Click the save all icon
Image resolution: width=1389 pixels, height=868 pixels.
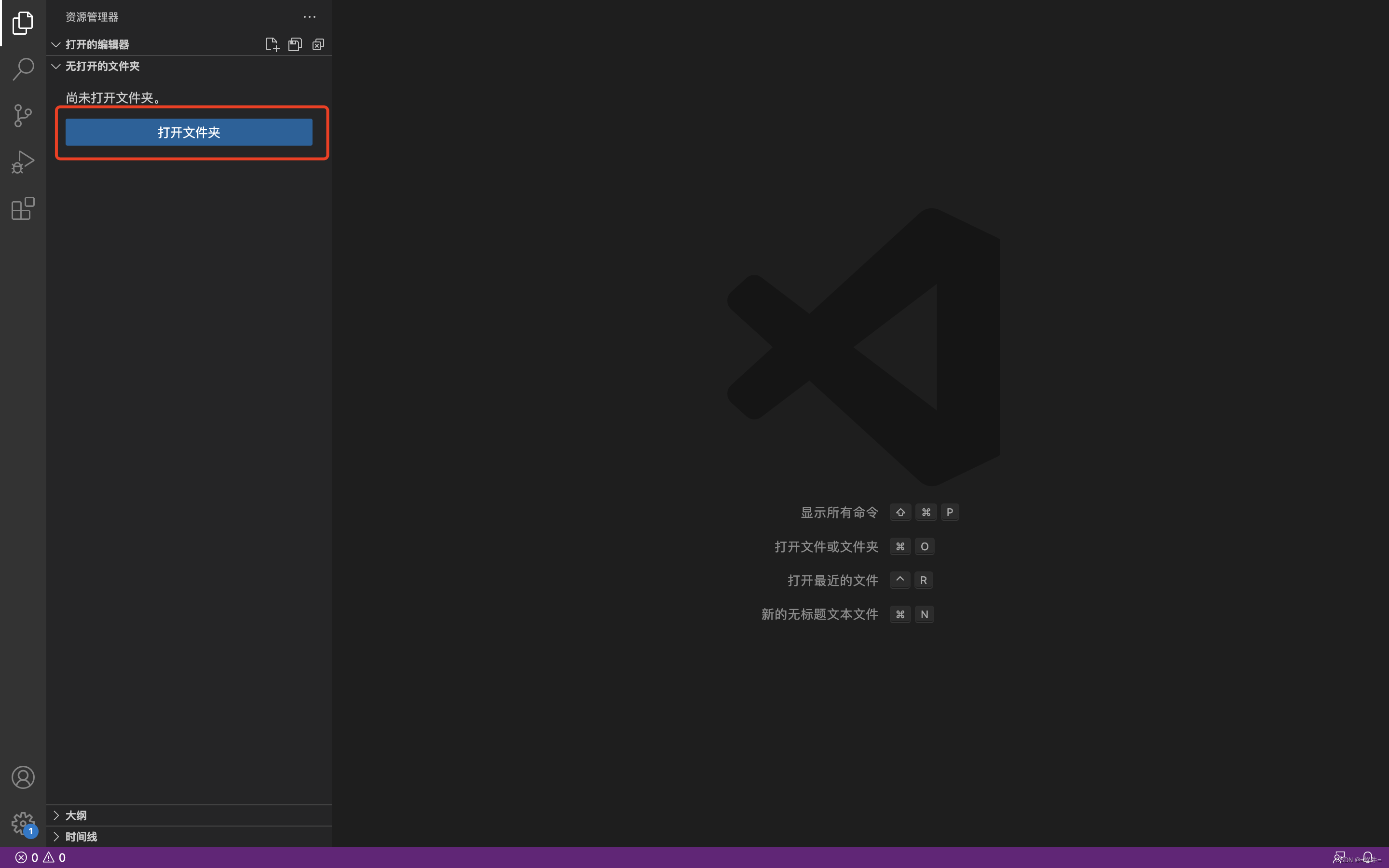tap(295, 44)
